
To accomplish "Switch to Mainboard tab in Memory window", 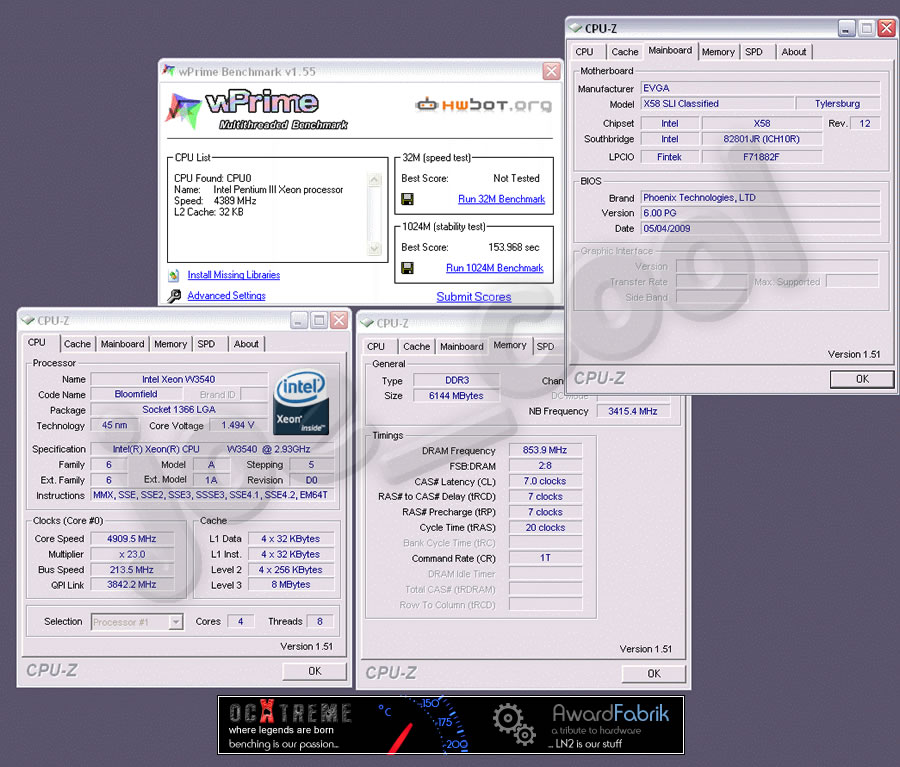I will click(x=461, y=347).
